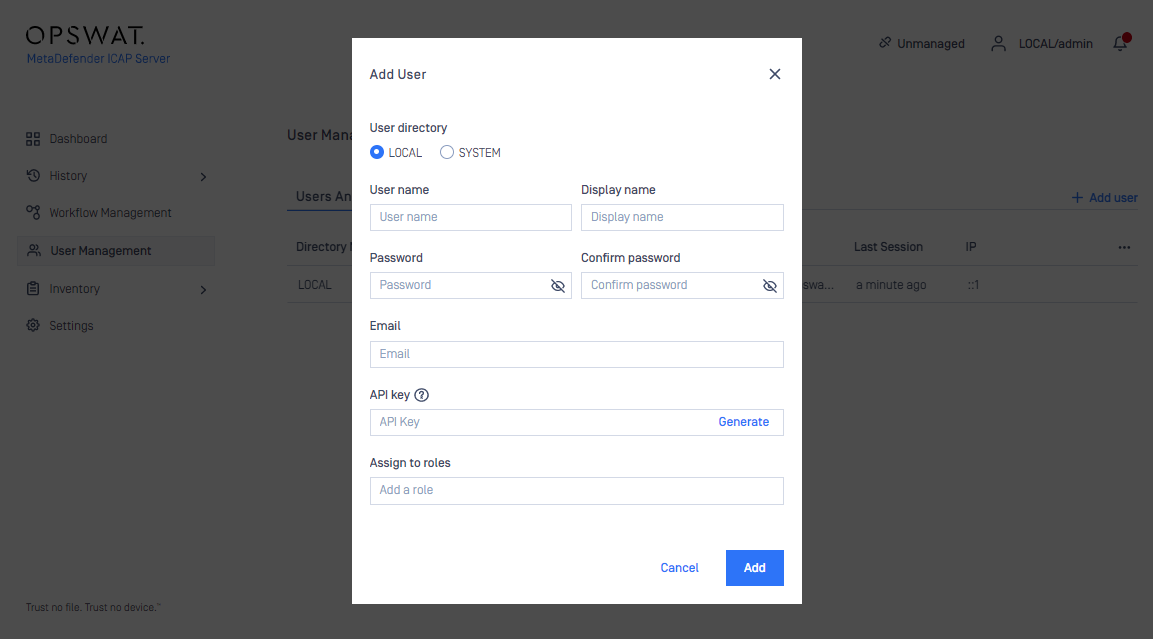1153x639 pixels.
Task: Click the Email input field
Action: pyautogui.click(x=576, y=354)
